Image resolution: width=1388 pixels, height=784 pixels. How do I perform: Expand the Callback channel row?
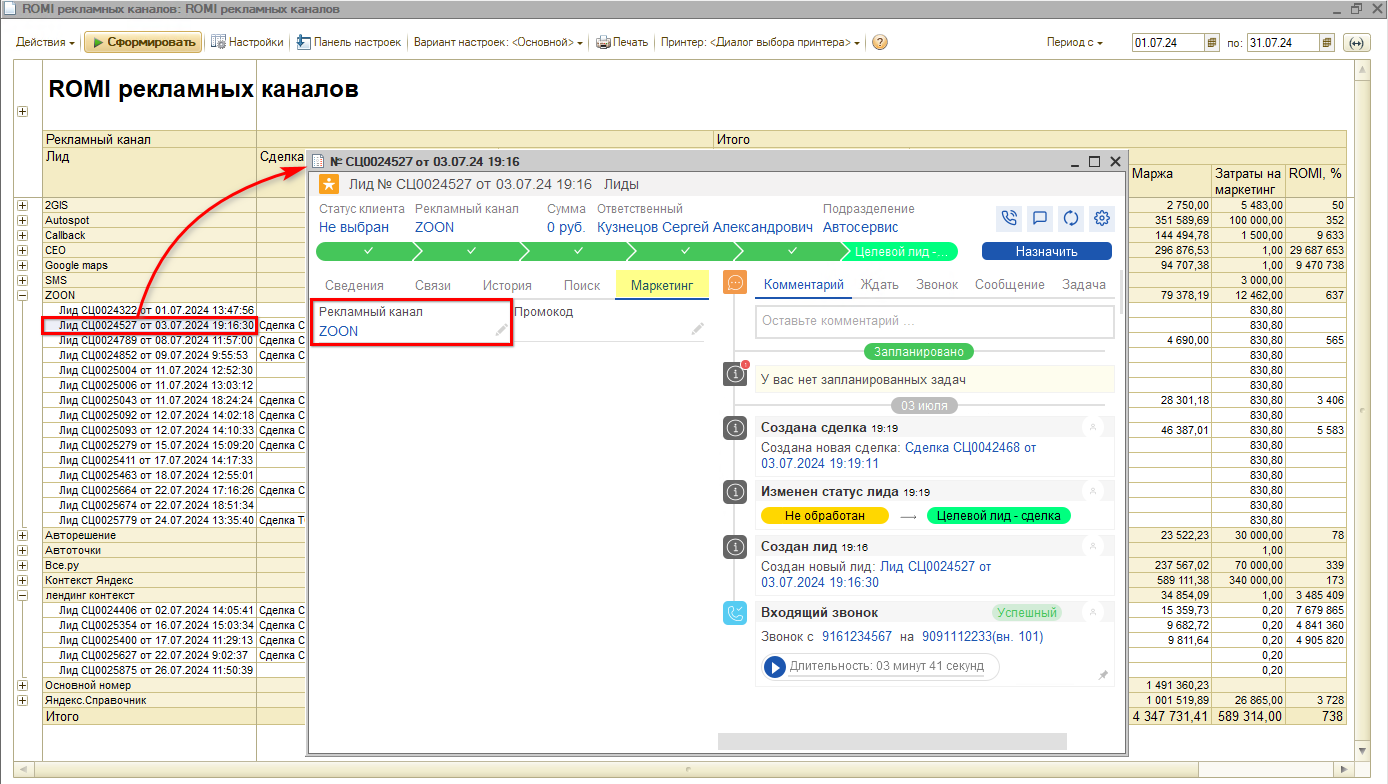click(22, 235)
